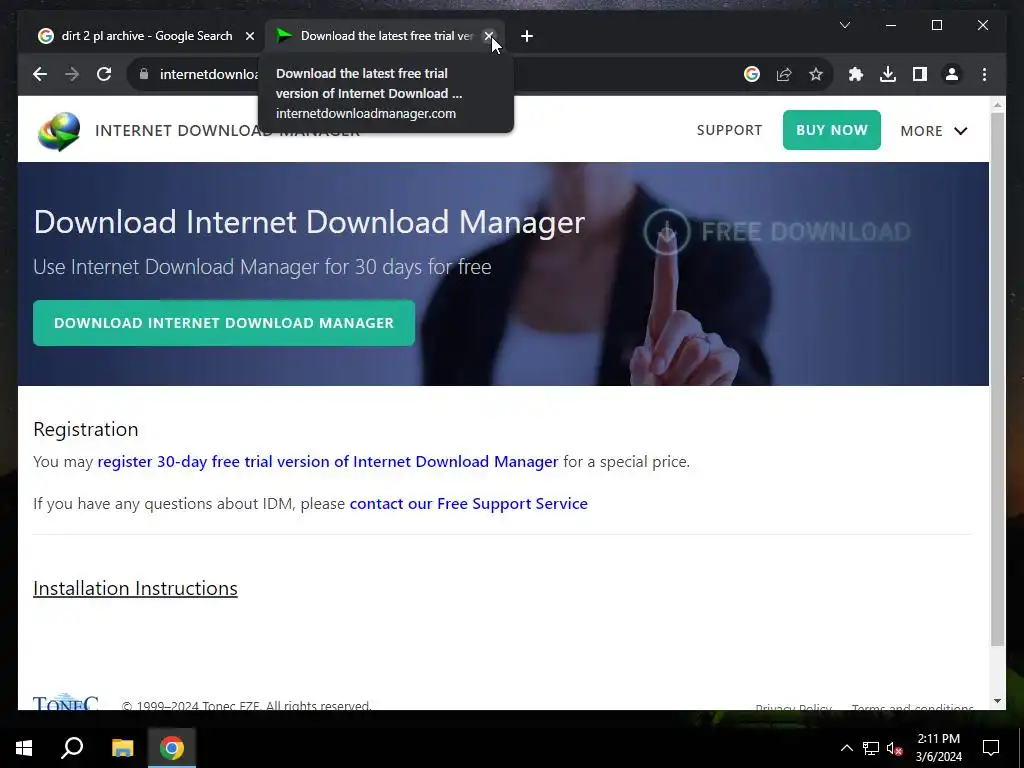Open the profile avatar icon
Image resolution: width=1024 pixels, height=768 pixels.
[952, 74]
